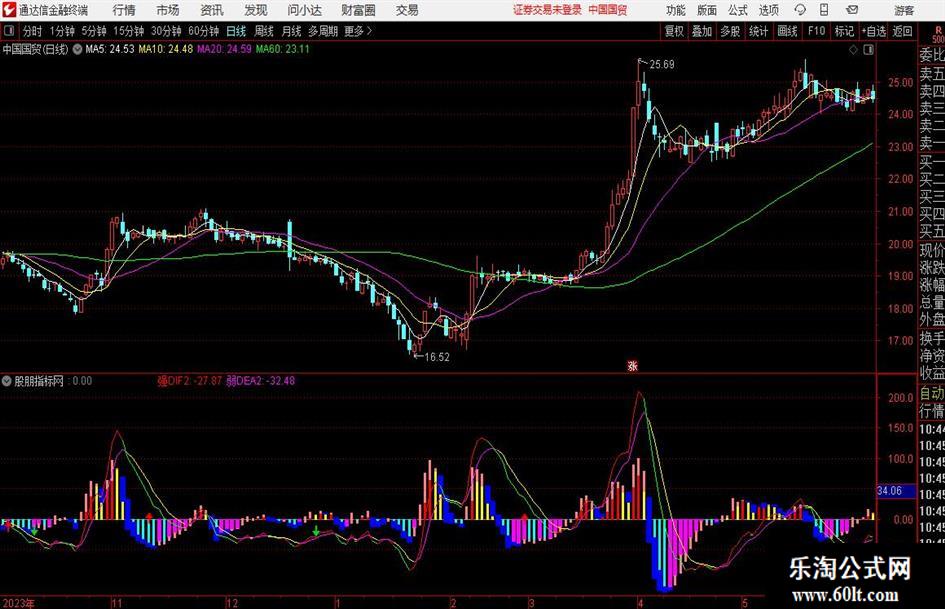
Task: Add stock via +自选 button
Action: pos(874,31)
